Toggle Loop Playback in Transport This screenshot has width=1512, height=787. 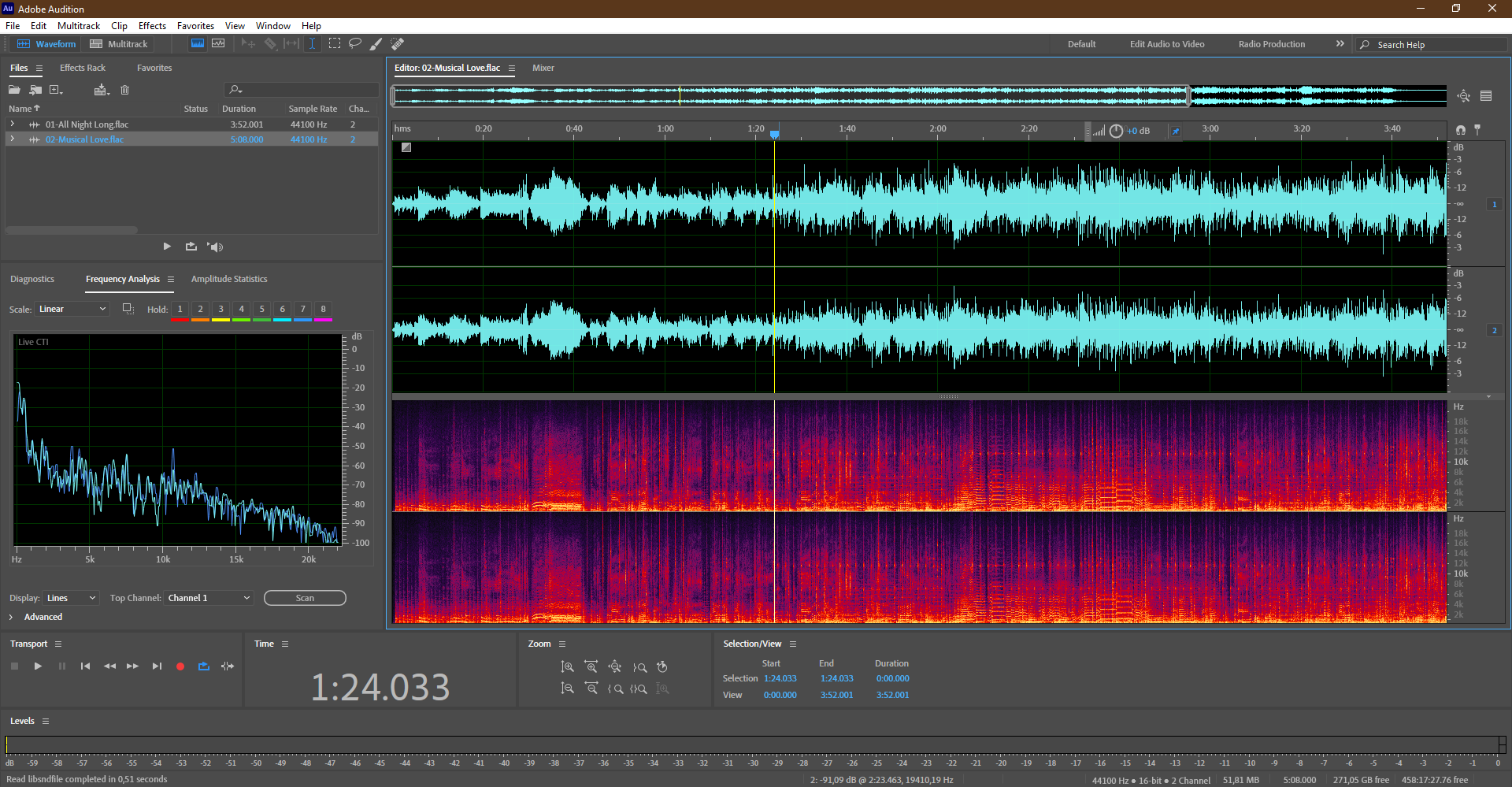pos(204,666)
